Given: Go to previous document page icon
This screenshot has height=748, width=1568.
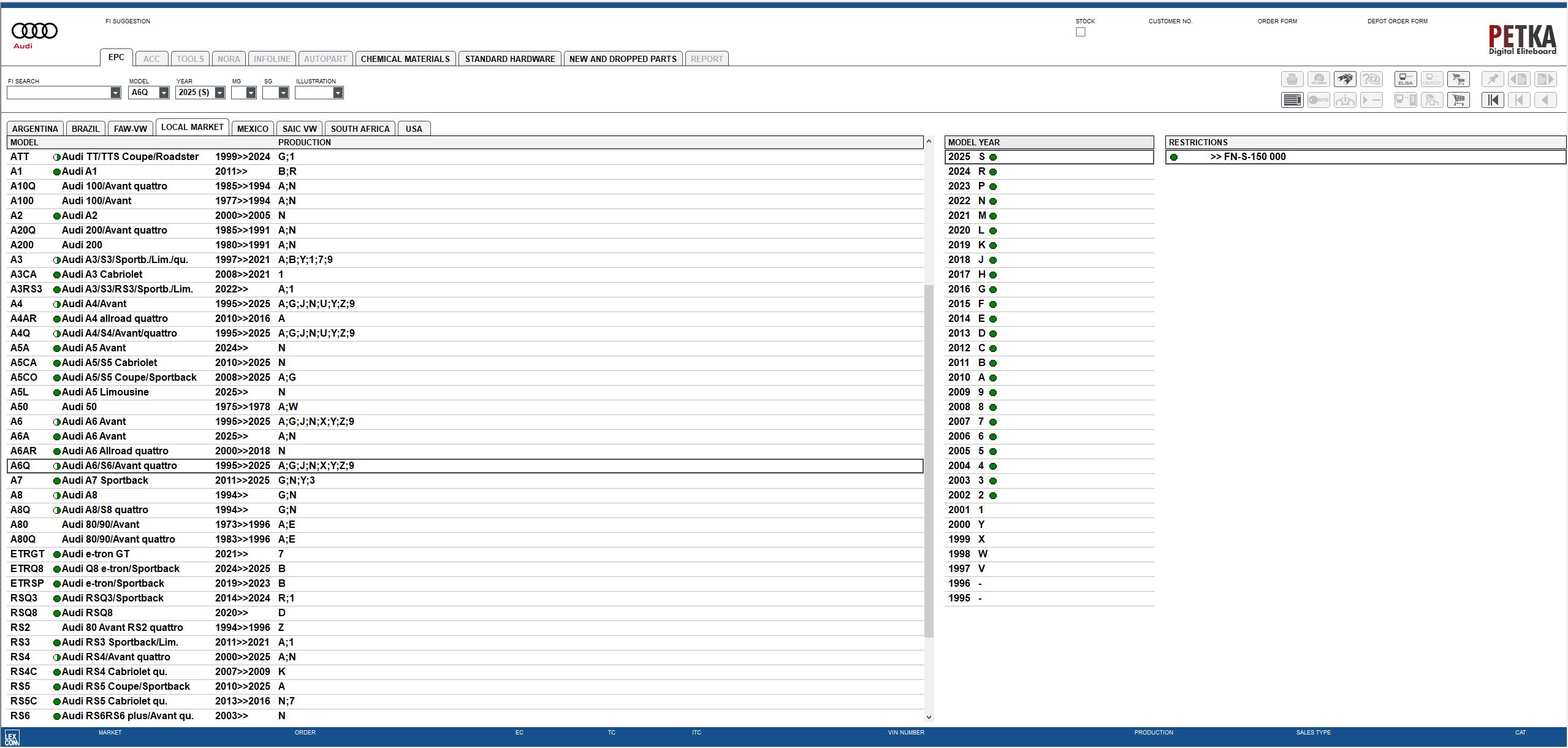Looking at the screenshot, I should [x=1519, y=79].
